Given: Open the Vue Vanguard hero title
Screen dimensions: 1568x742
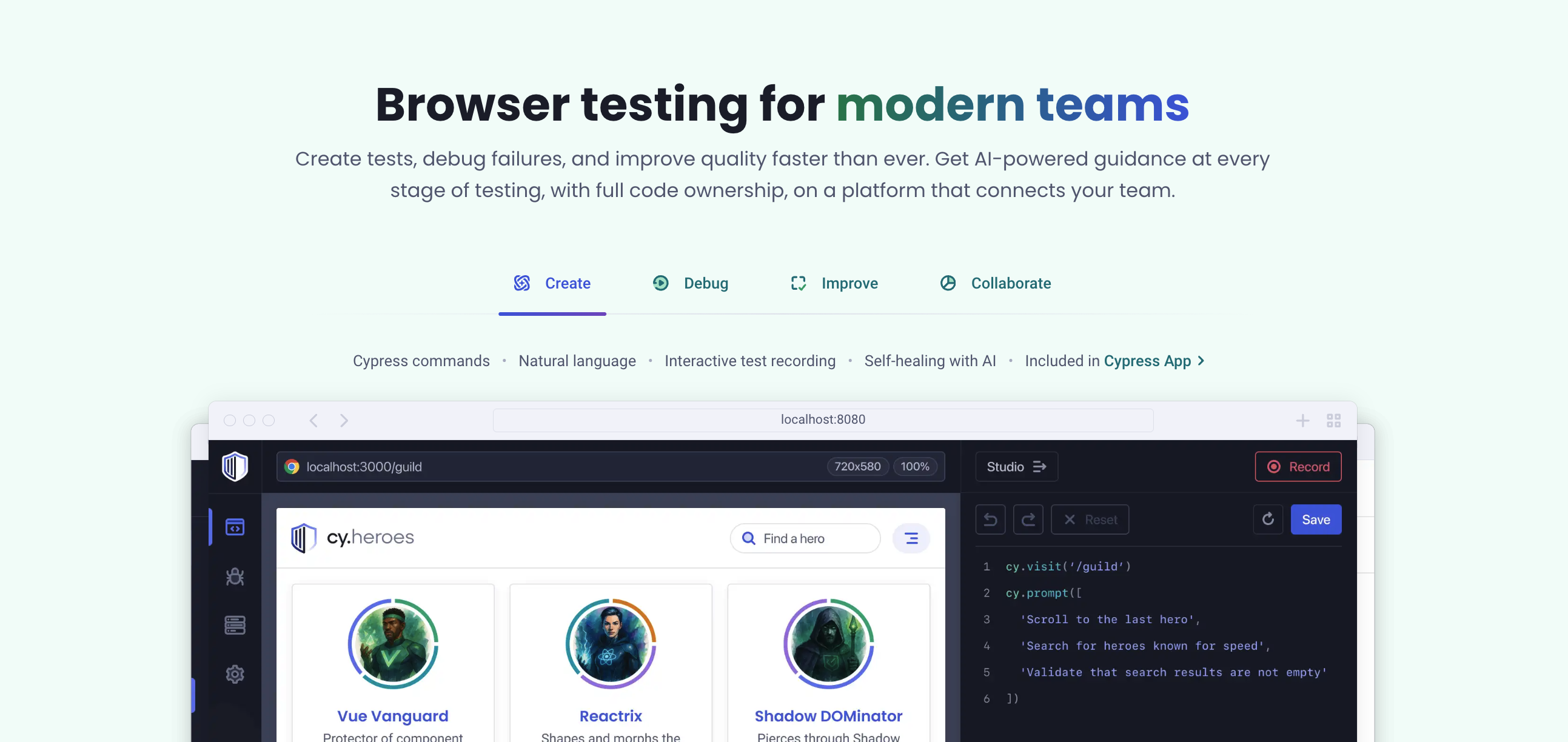Looking at the screenshot, I should [394, 717].
